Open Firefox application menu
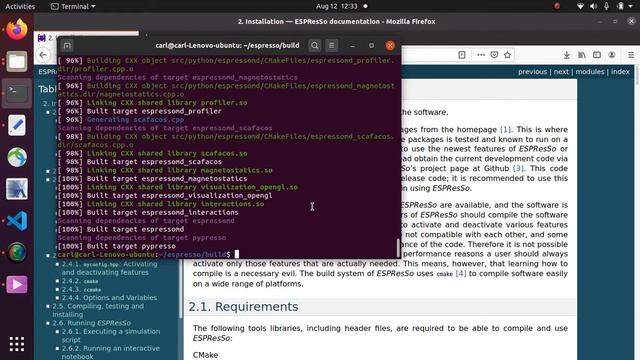640x360 pixels. point(631,55)
